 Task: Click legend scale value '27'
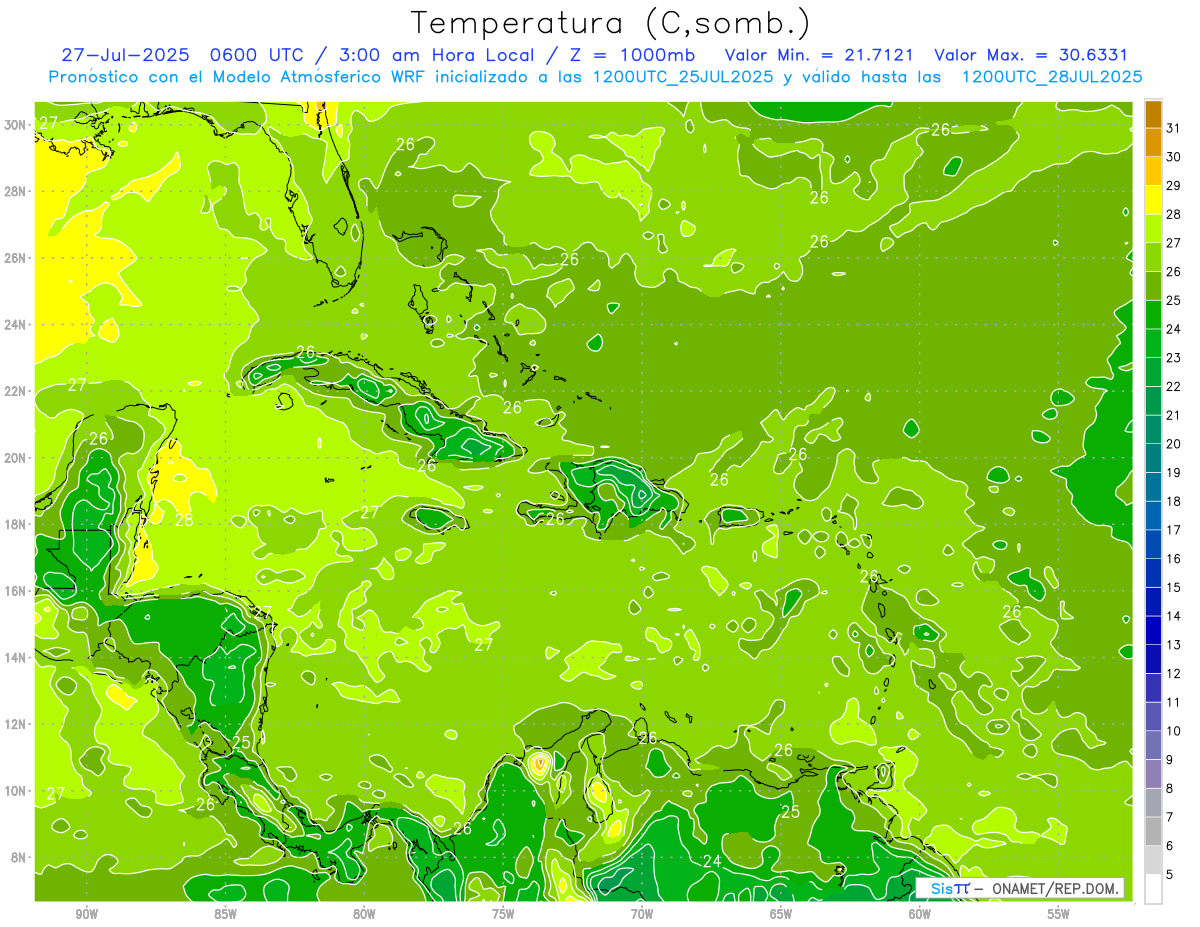click(x=1175, y=243)
